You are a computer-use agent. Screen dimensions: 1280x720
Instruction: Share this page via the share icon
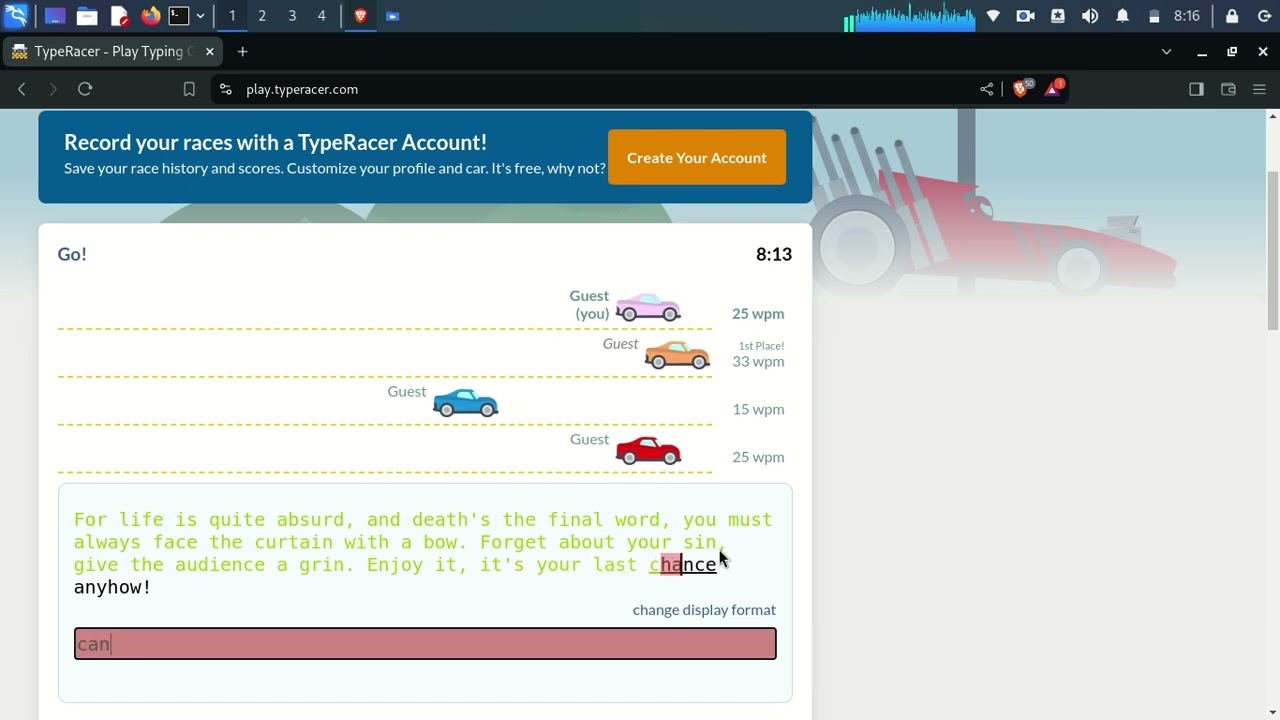987,89
